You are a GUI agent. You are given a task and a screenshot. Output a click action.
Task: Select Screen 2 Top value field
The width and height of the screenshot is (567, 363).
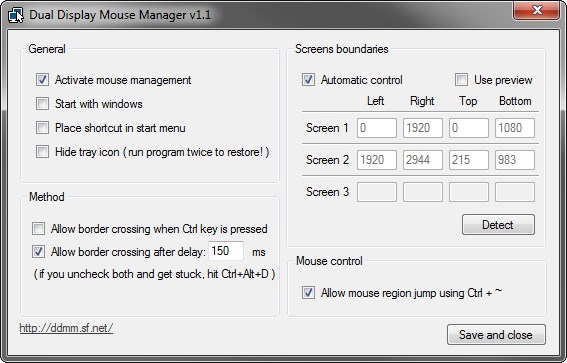point(469,160)
